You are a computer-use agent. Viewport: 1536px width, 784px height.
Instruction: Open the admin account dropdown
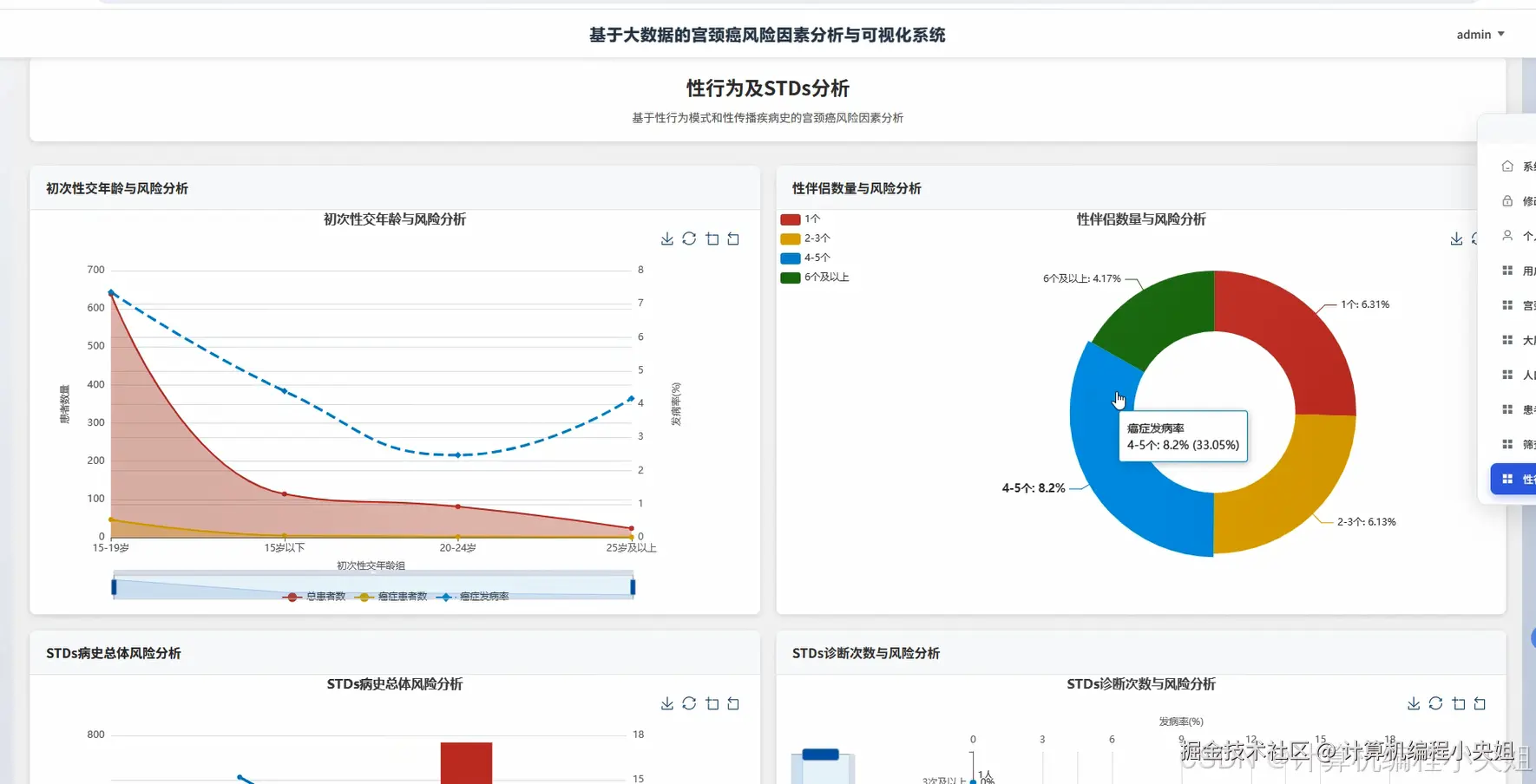tap(1480, 34)
